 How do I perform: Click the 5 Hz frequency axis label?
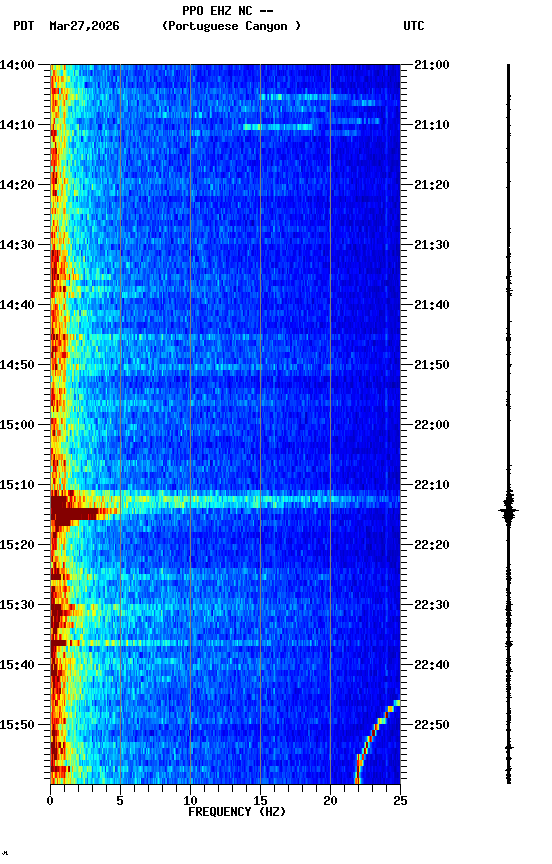(x=120, y=801)
